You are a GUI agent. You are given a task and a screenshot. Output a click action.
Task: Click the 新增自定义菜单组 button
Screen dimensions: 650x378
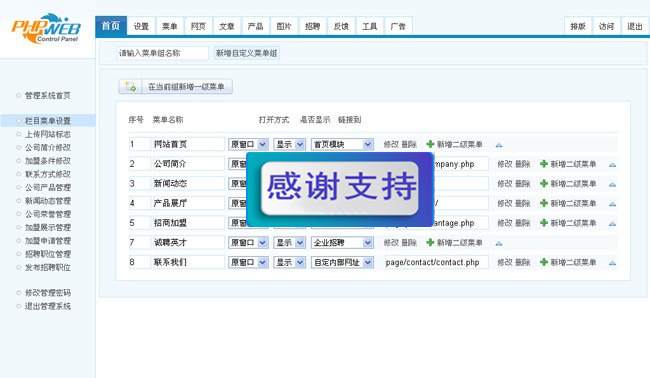coord(247,53)
